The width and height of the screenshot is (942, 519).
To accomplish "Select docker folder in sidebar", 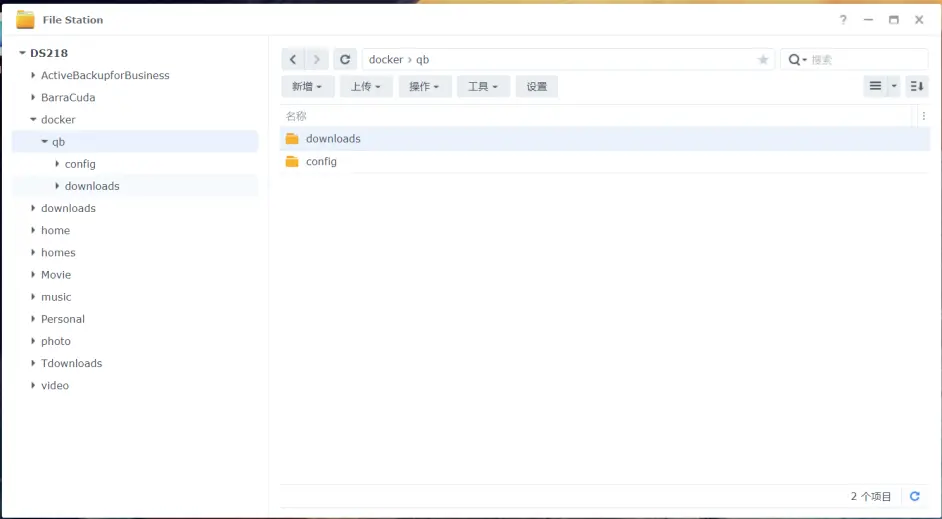I will pos(58,120).
